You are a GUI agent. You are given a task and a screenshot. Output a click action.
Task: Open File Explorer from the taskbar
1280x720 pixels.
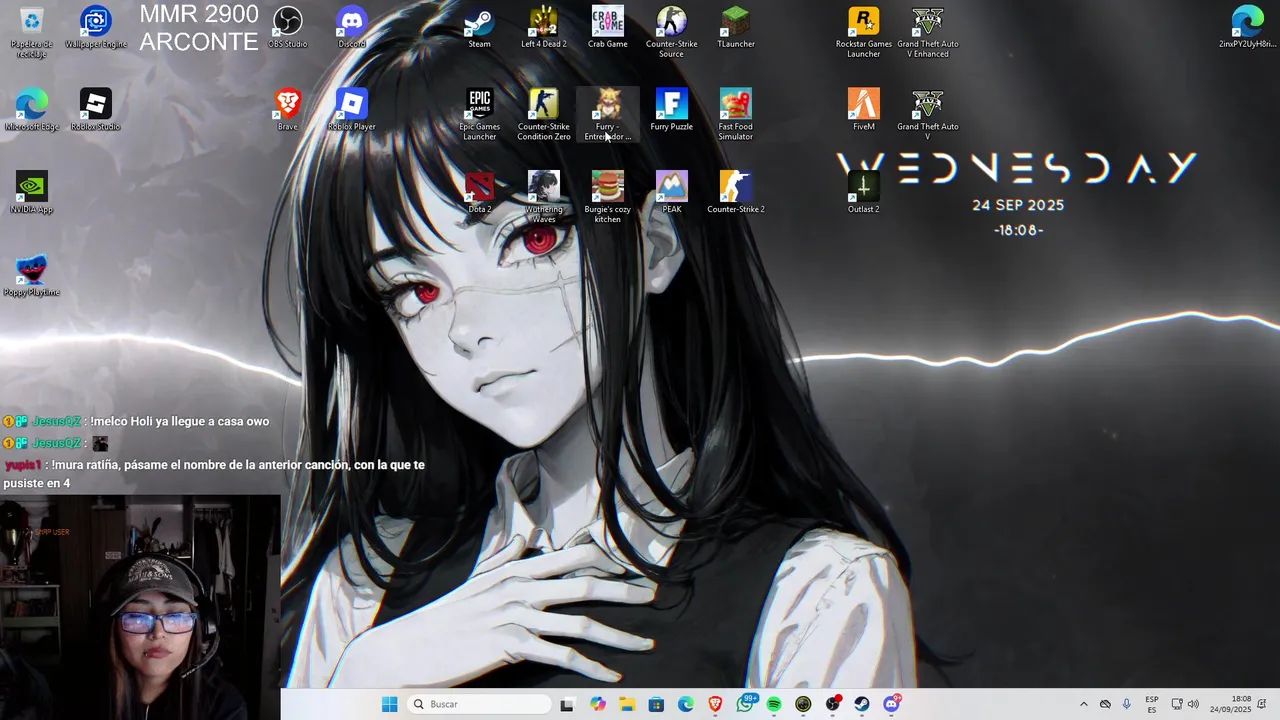coord(627,704)
